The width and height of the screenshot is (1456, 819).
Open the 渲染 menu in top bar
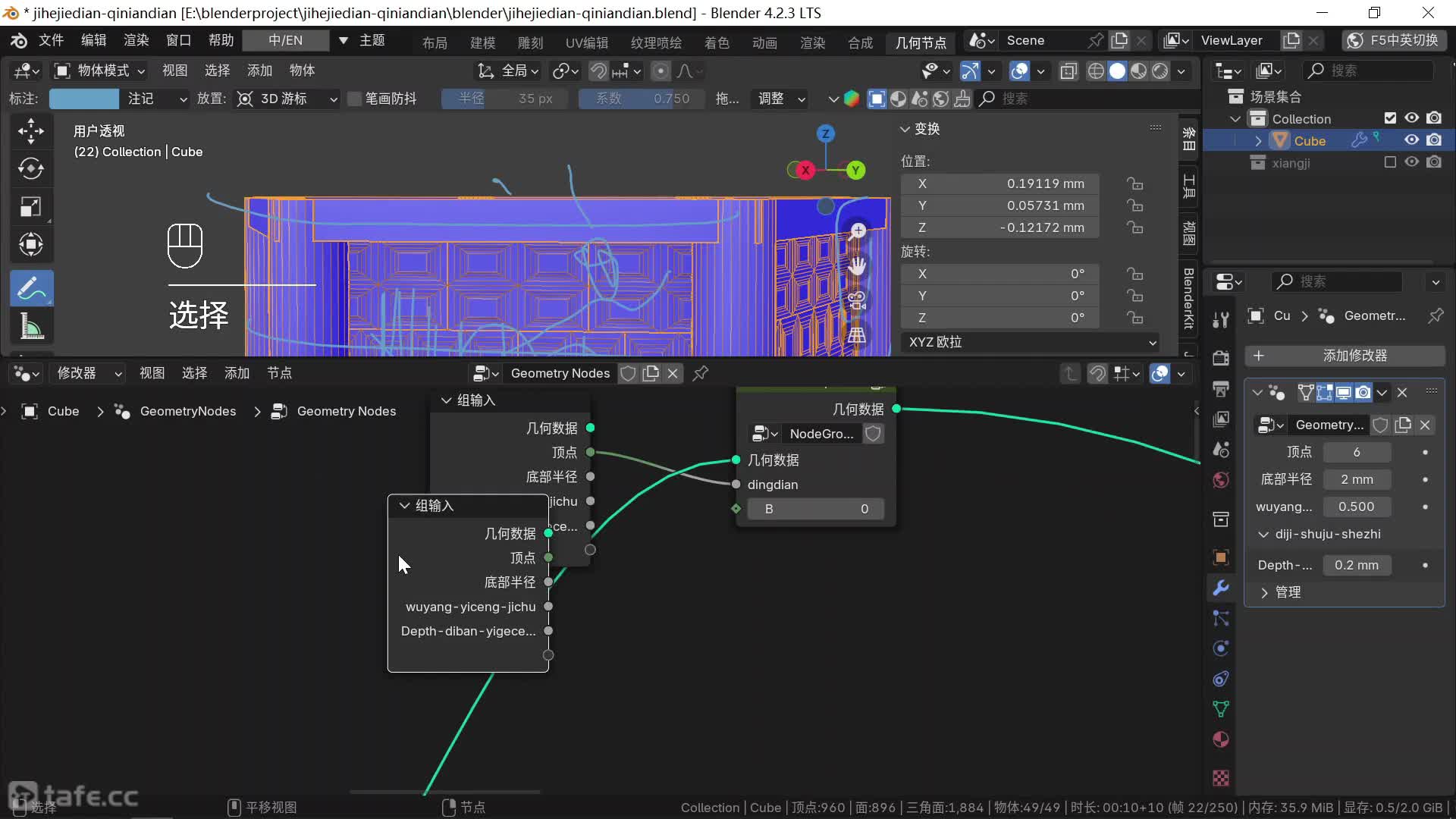pos(136,40)
